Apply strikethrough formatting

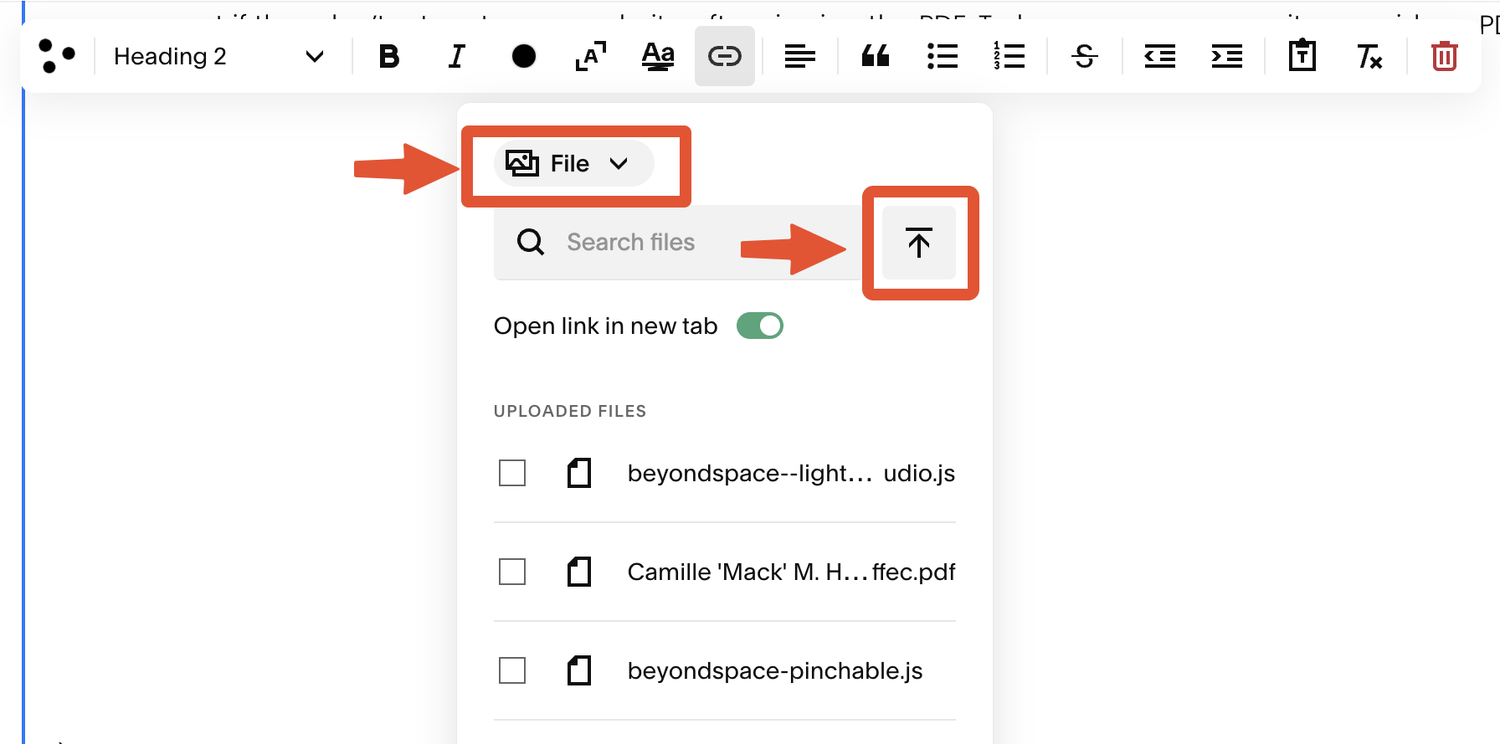(x=1084, y=56)
